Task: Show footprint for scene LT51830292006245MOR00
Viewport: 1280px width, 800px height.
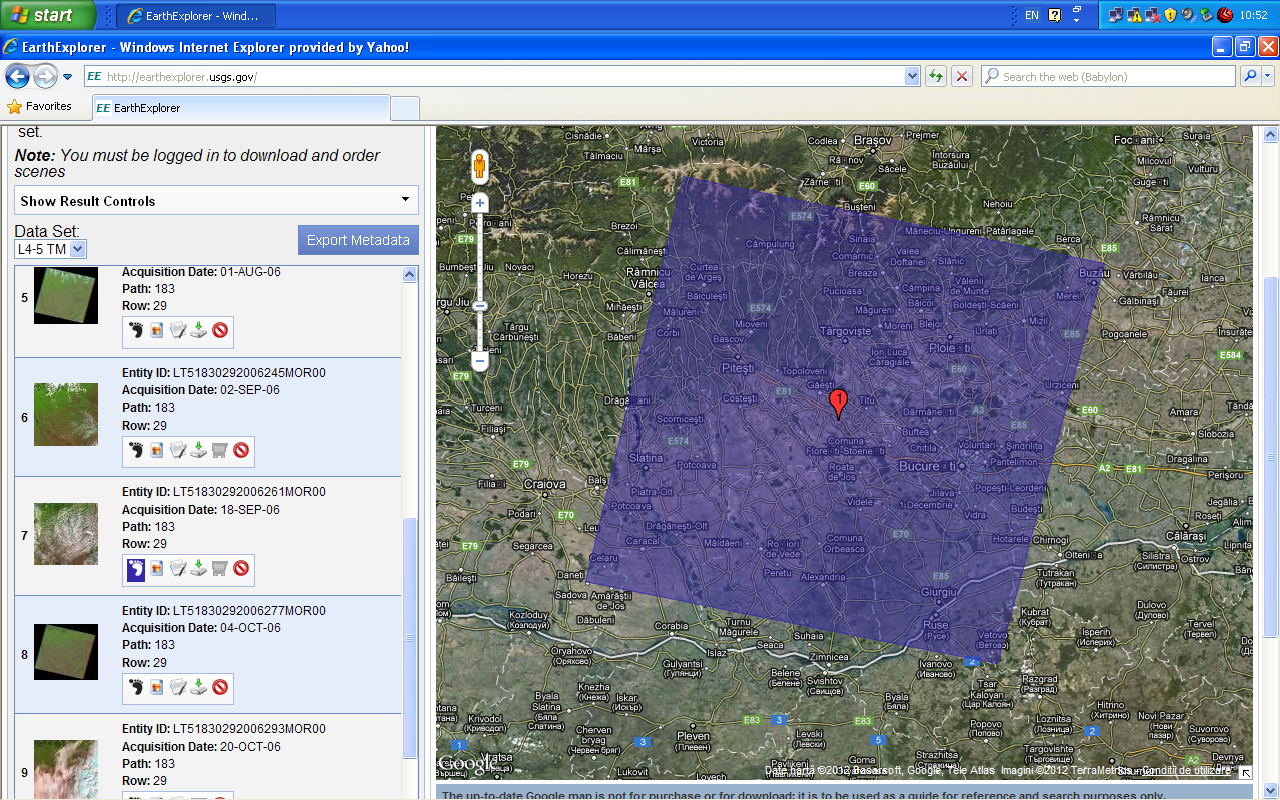Action: coord(136,450)
